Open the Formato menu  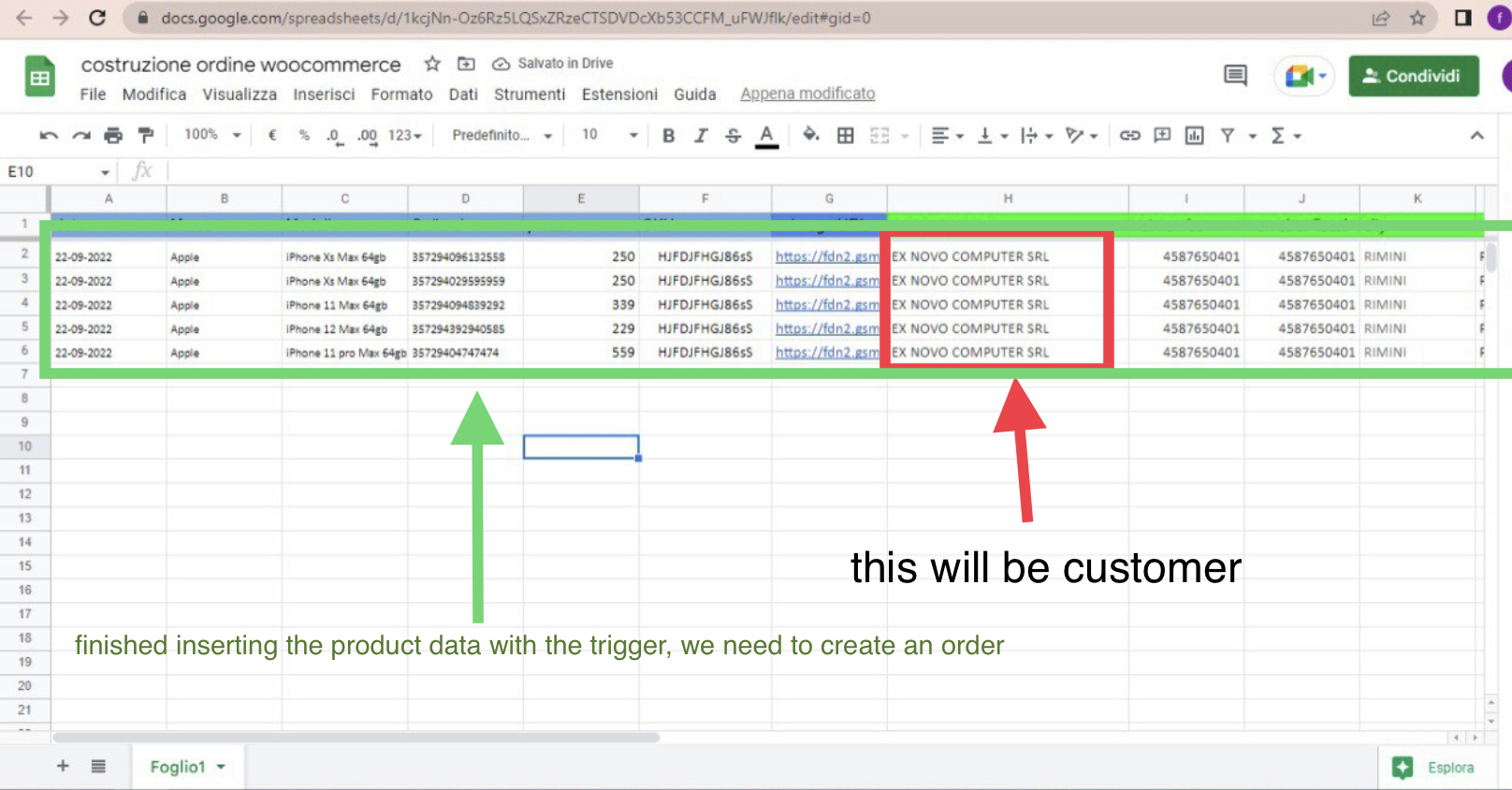tap(401, 95)
